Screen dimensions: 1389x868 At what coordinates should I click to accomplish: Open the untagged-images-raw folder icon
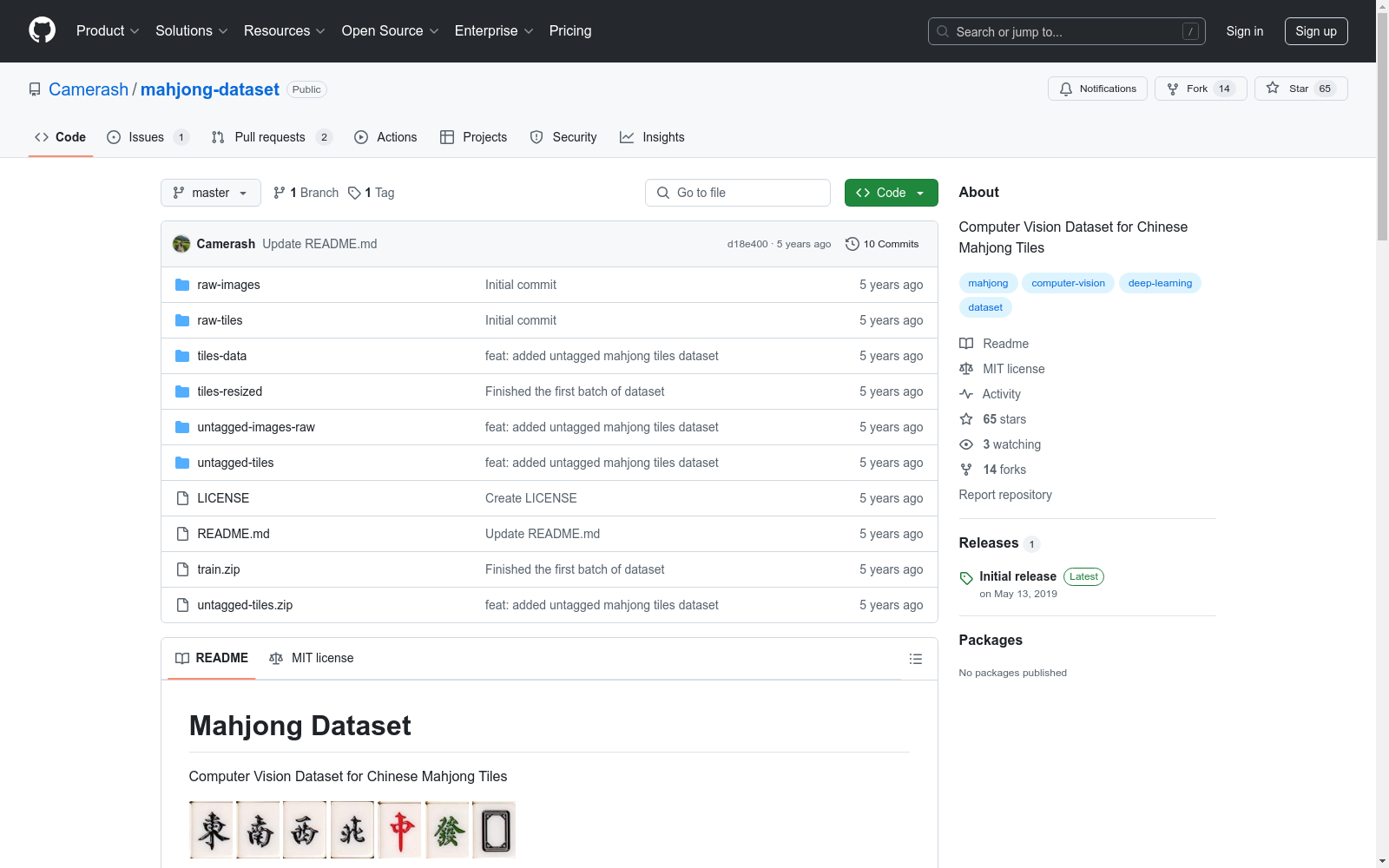pyautogui.click(x=182, y=427)
